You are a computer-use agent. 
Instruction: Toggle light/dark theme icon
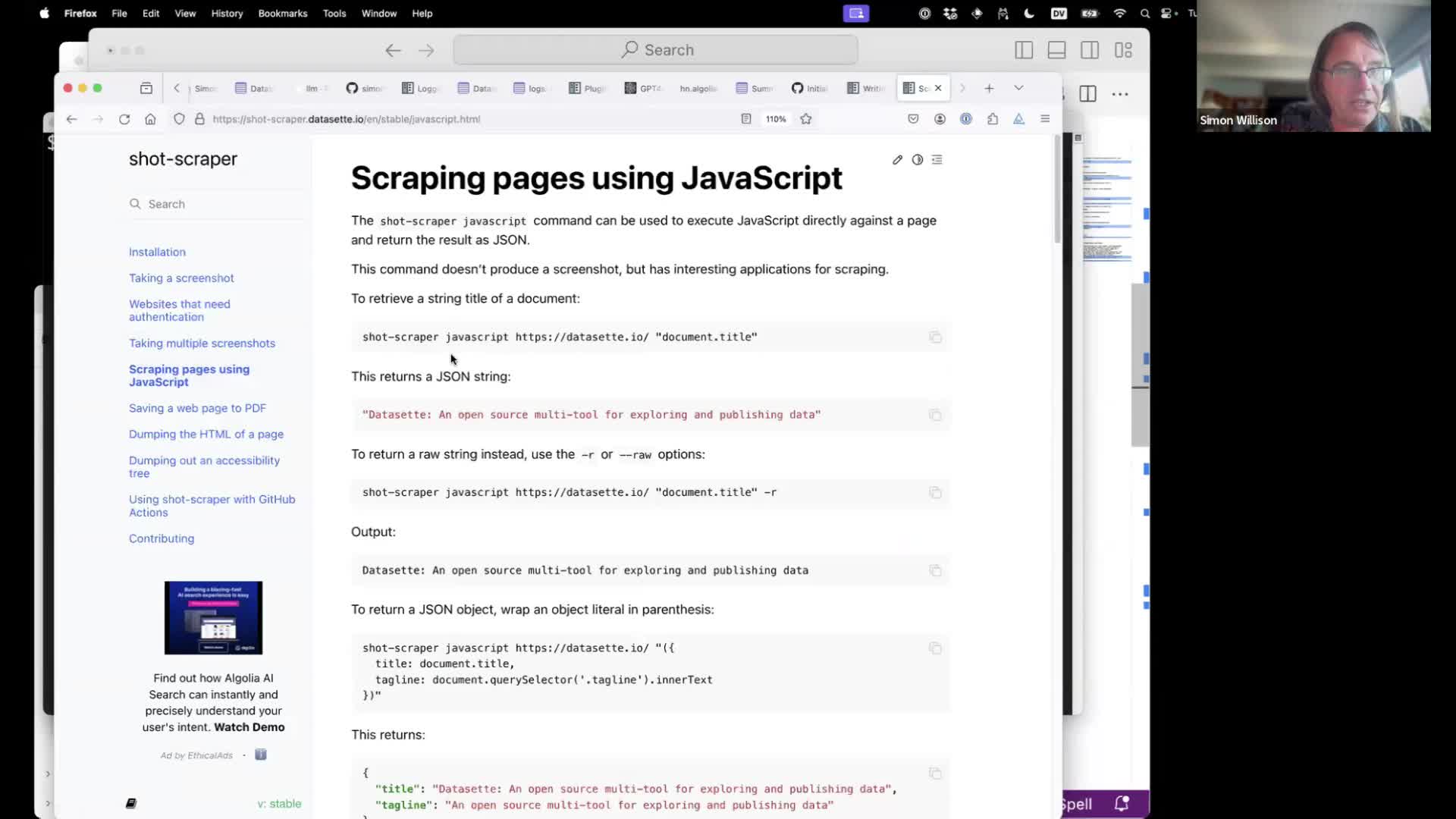pyautogui.click(x=918, y=160)
